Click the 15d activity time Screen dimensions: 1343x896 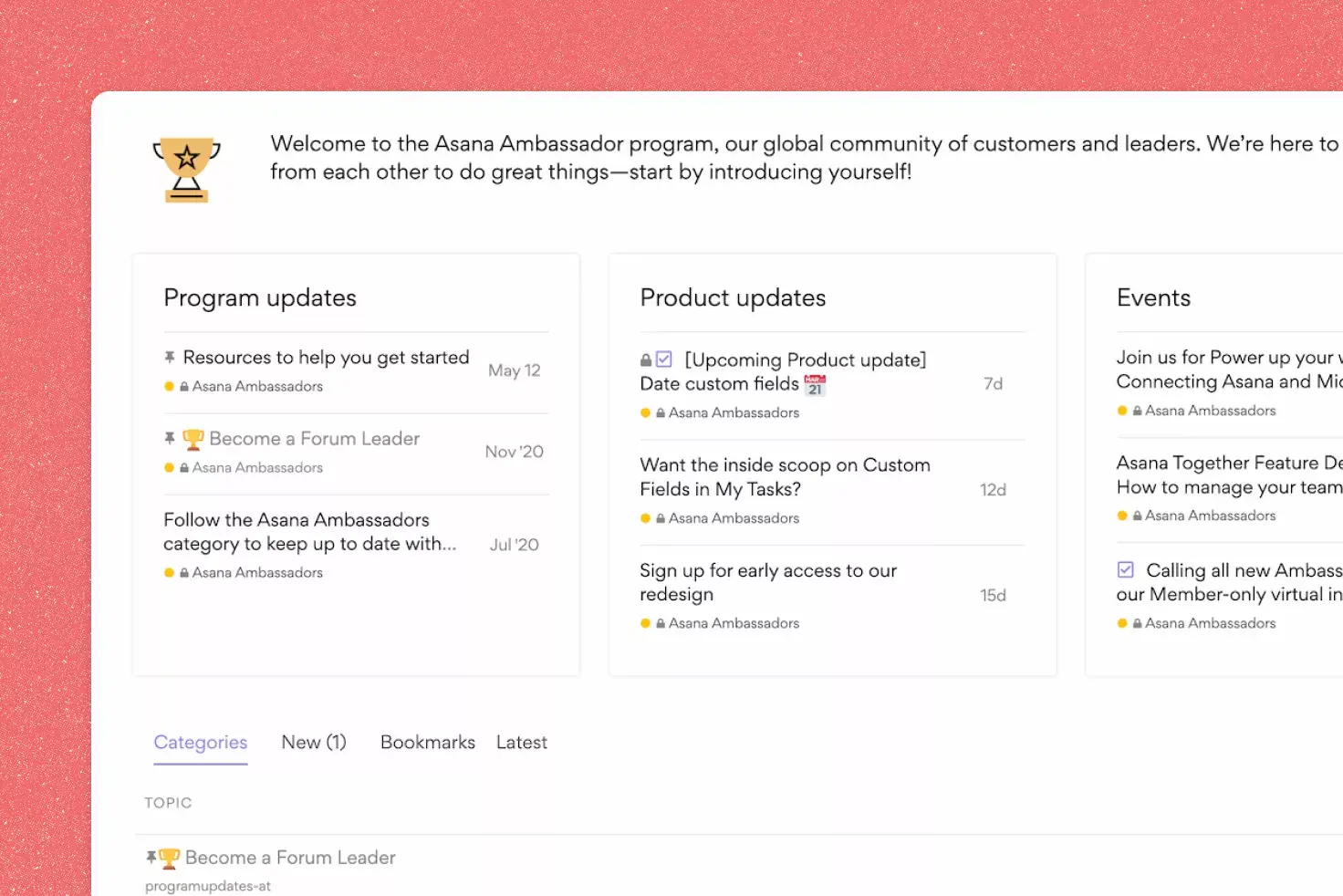(994, 595)
